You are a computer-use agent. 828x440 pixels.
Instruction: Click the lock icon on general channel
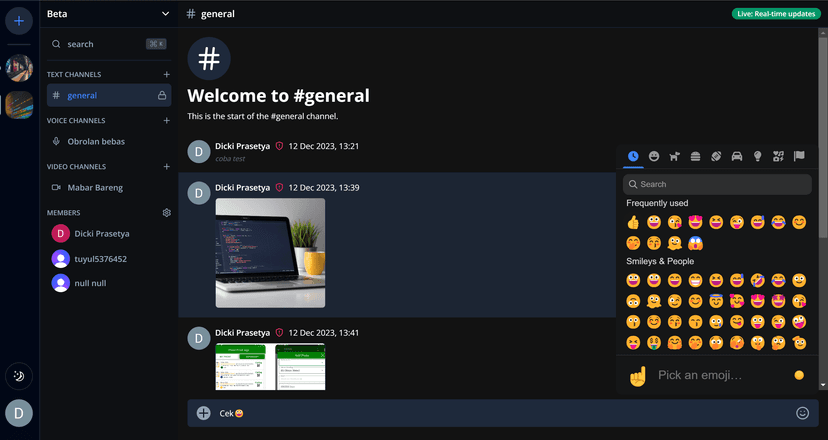[162, 96]
